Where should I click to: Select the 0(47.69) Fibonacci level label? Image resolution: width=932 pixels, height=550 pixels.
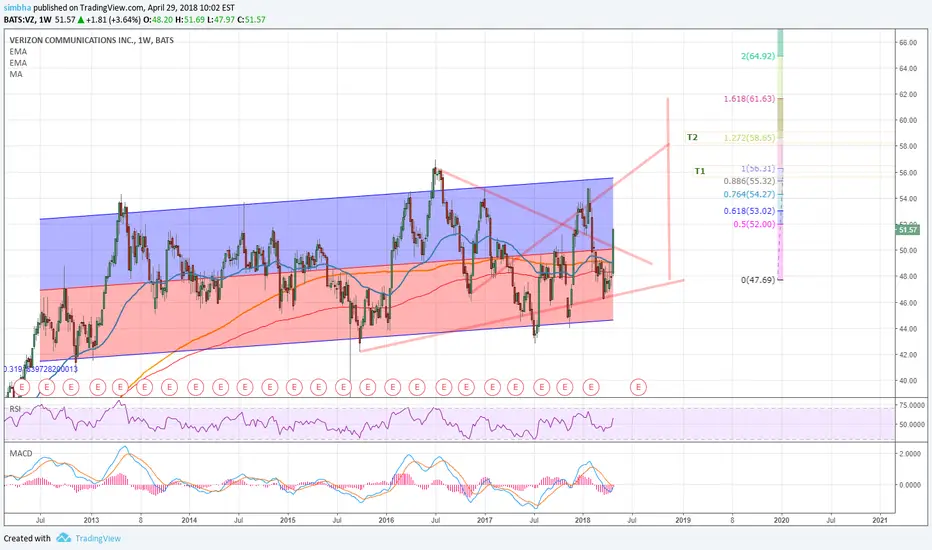tap(758, 279)
